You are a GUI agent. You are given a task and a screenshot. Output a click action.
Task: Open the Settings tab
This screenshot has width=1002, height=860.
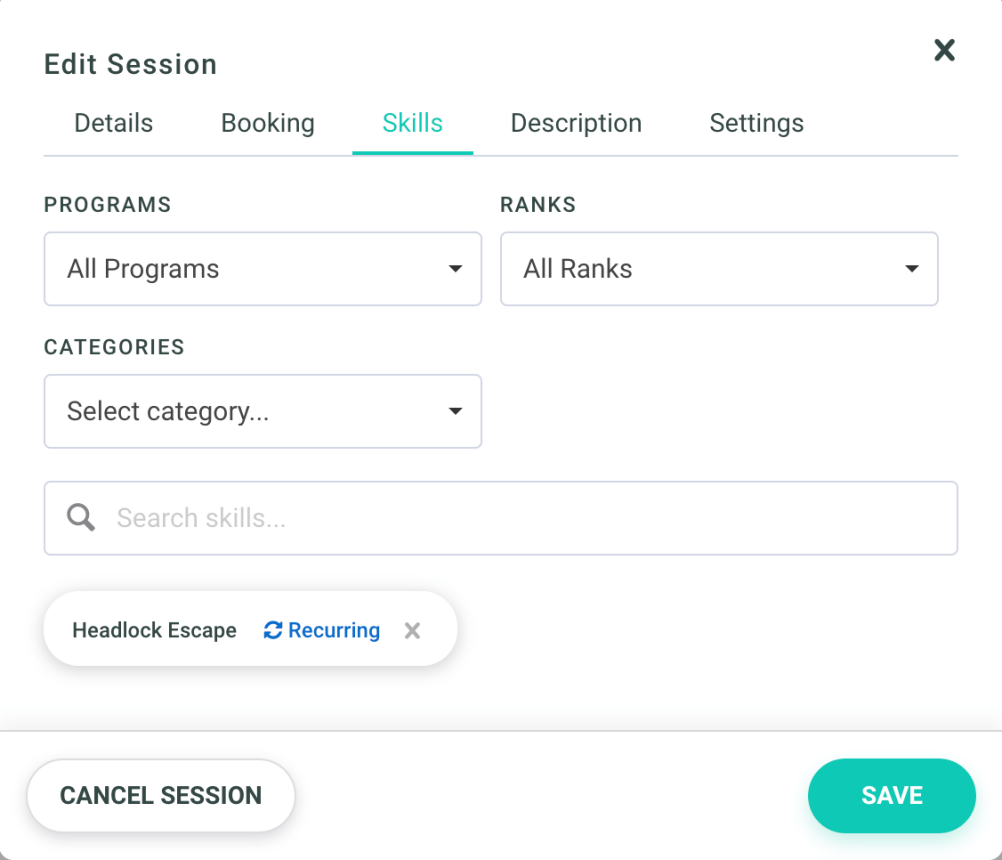[x=756, y=122]
